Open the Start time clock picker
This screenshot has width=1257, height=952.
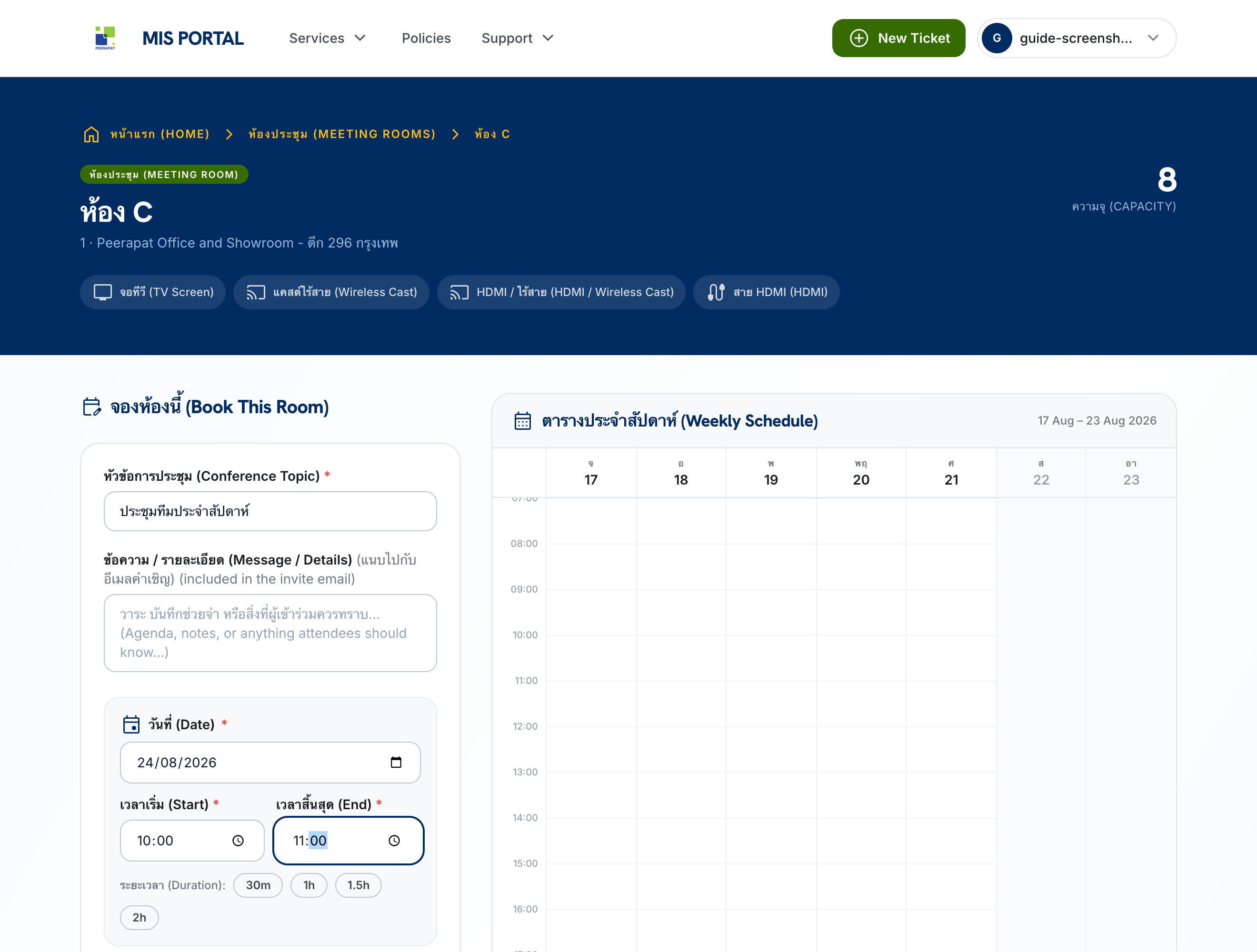(x=238, y=841)
